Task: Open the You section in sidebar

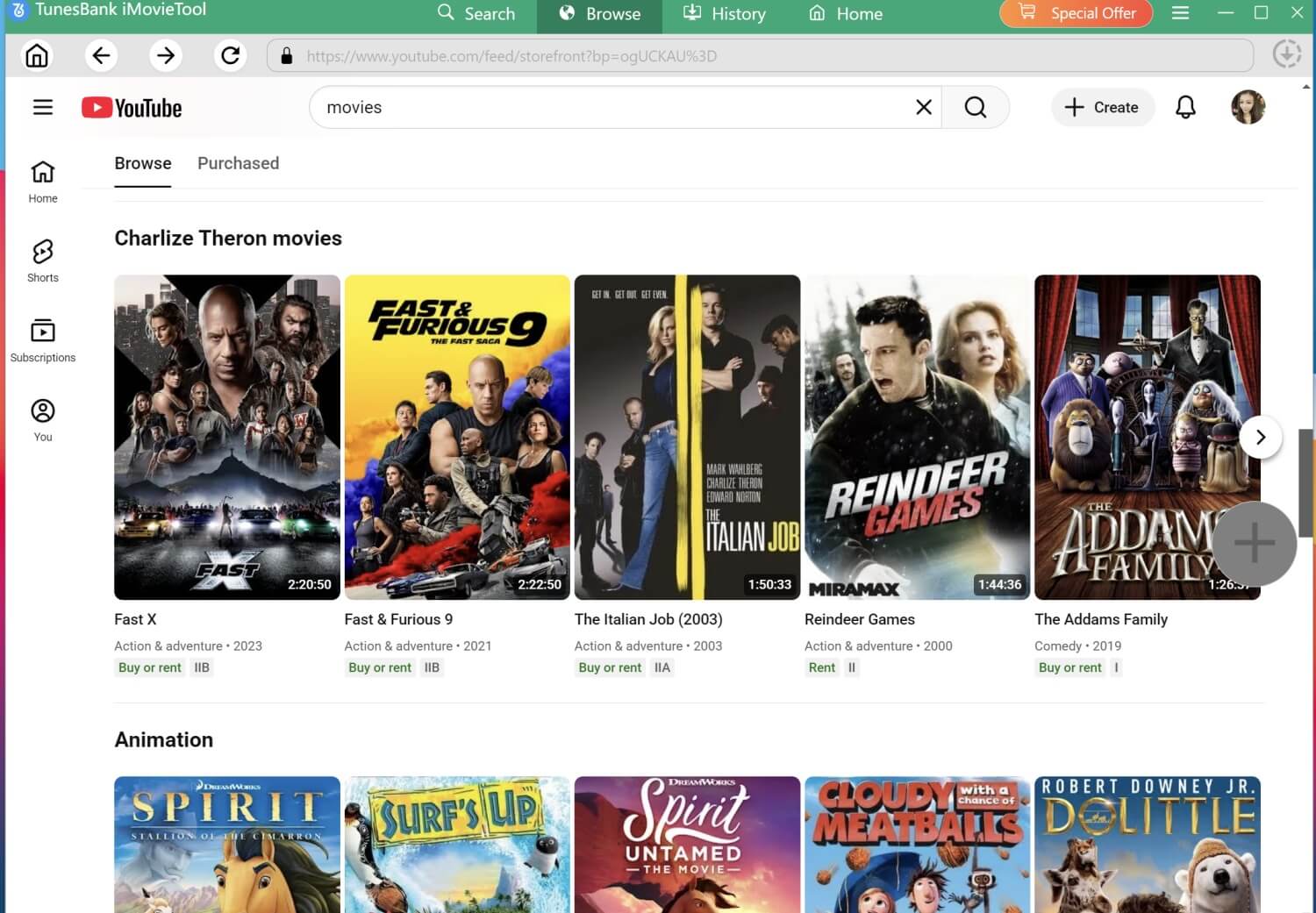Action: click(43, 421)
